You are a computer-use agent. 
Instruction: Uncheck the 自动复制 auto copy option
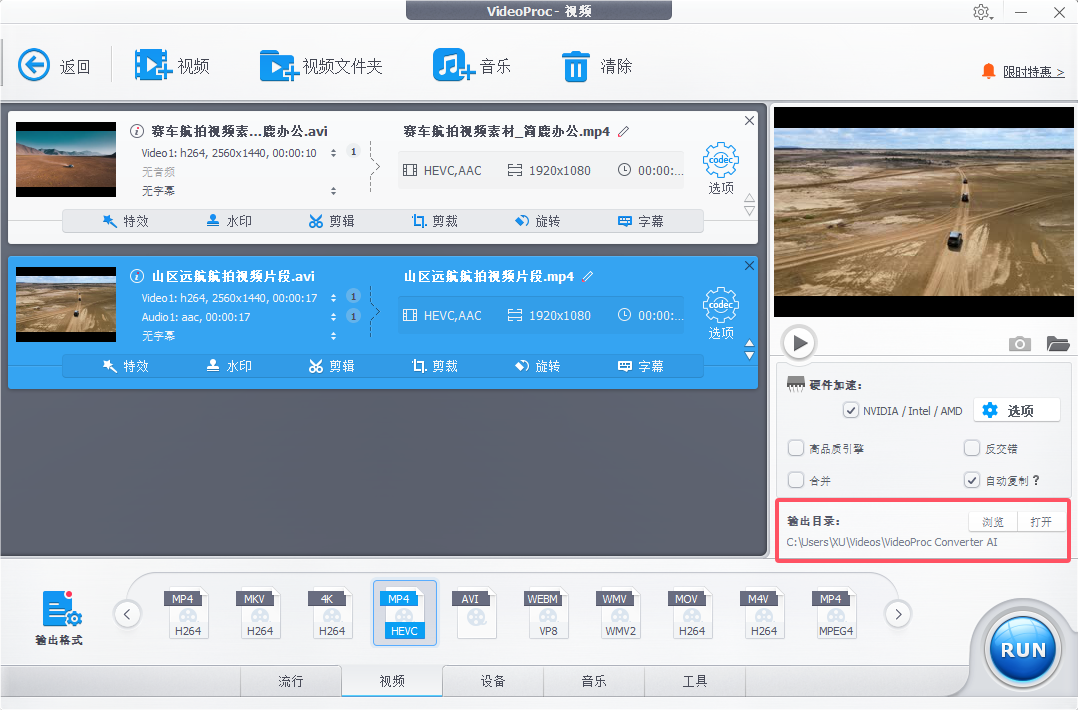[x=971, y=479]
